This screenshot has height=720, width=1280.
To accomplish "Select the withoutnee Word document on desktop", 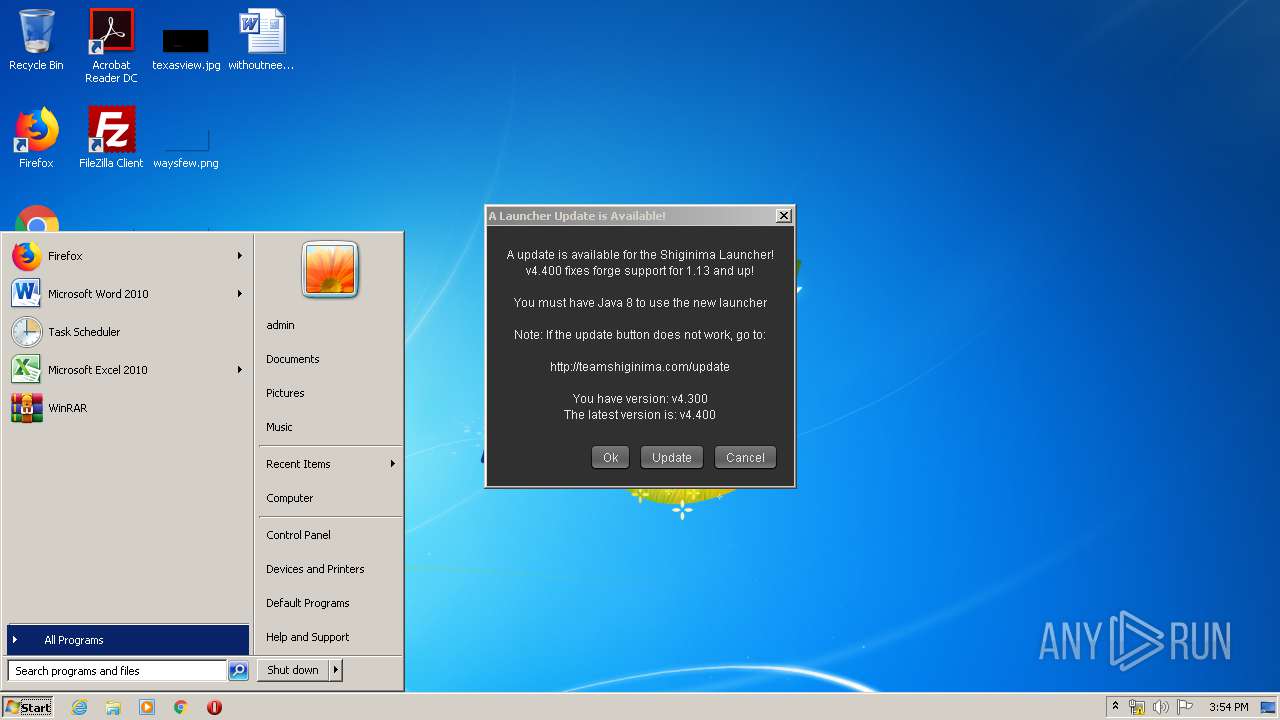I will click(261, 41).
